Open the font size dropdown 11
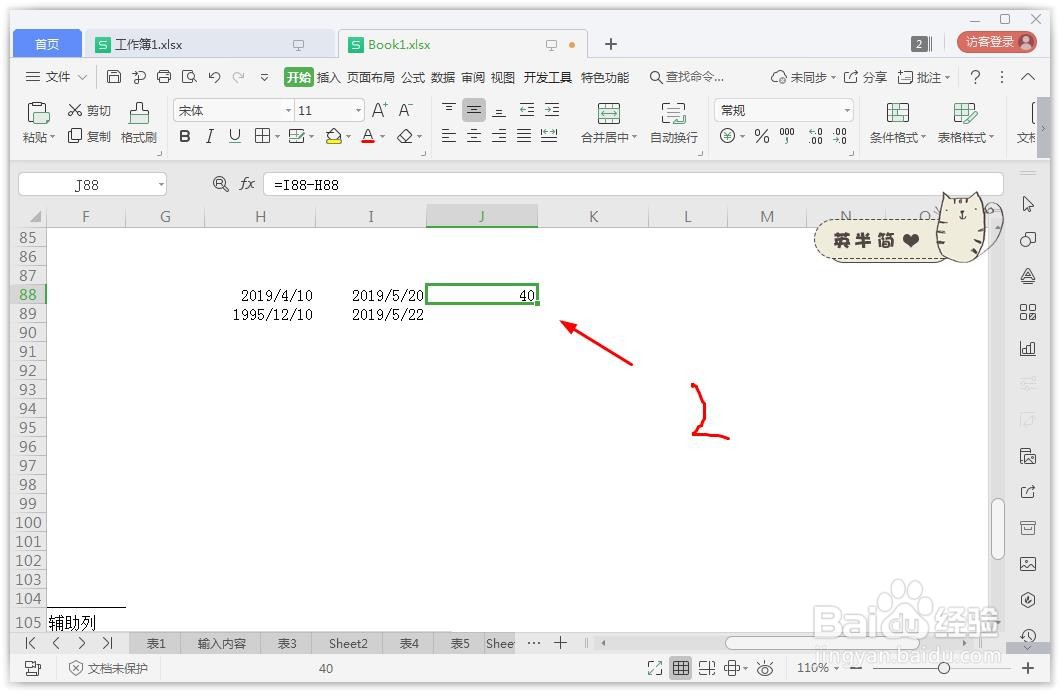 358,110
